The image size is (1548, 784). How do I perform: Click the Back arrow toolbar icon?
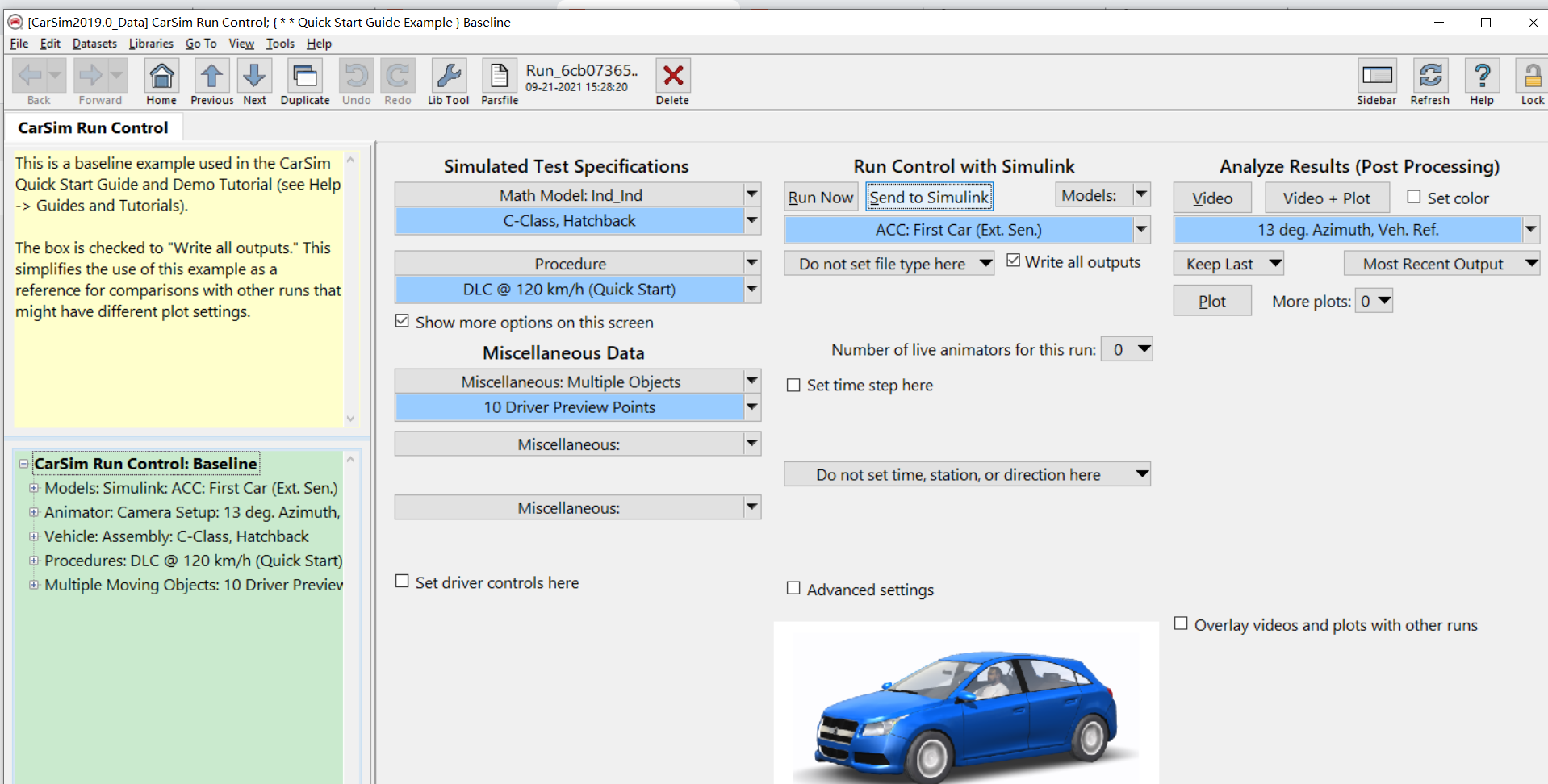point(31,77)
